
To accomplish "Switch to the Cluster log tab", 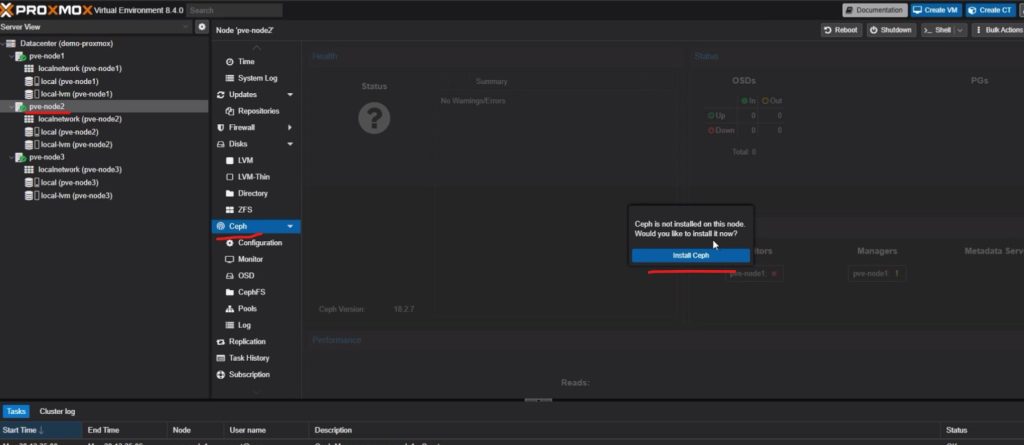I will click(x=57, y=412).
